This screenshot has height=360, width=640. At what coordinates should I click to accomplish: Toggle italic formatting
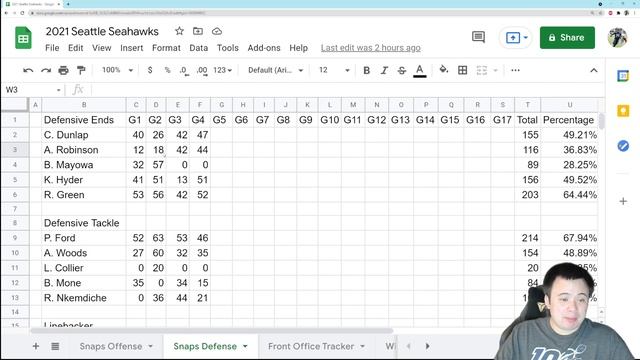384,70
